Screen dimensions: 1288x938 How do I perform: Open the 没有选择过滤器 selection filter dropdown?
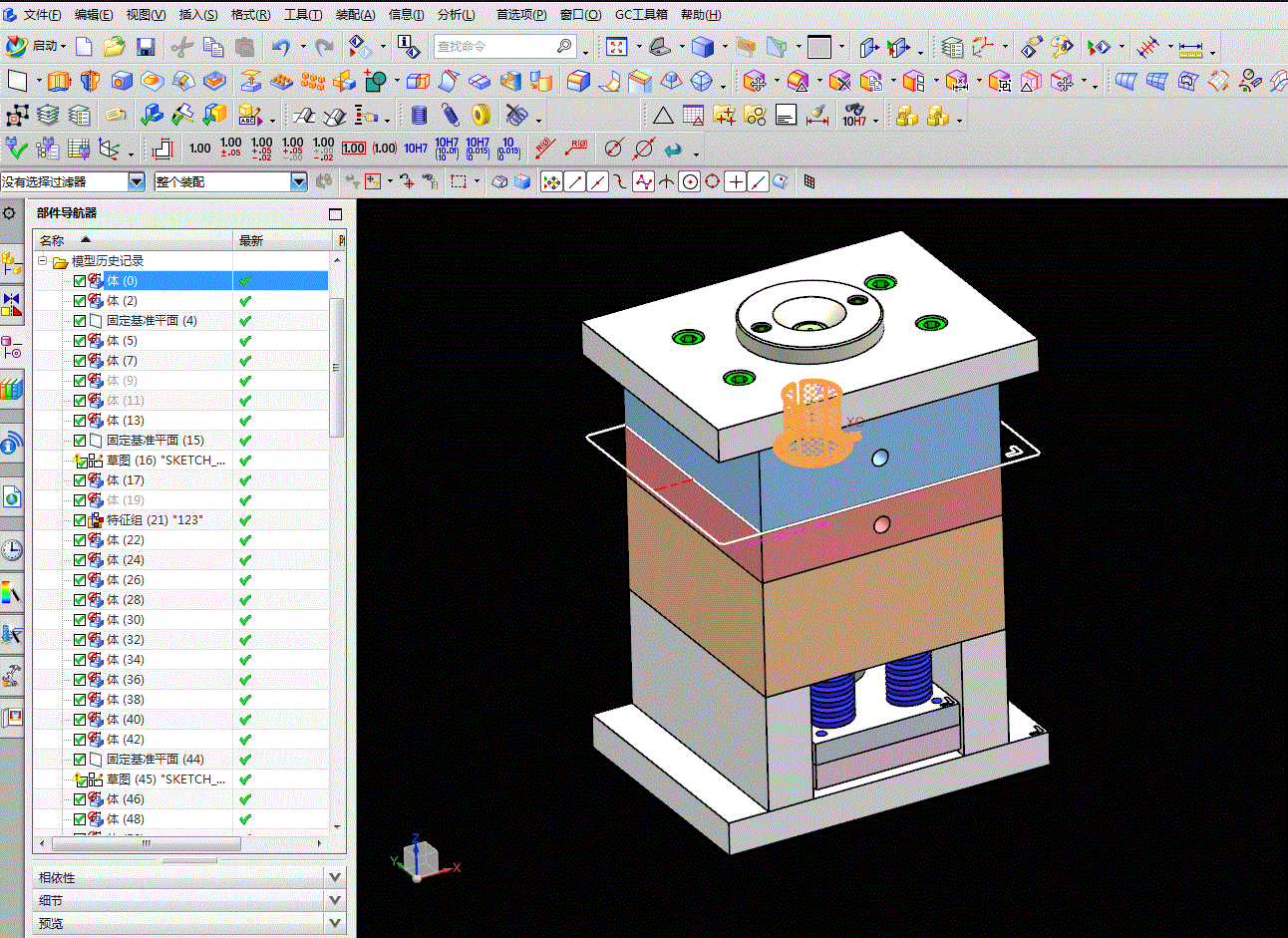[x=137, y=181]
